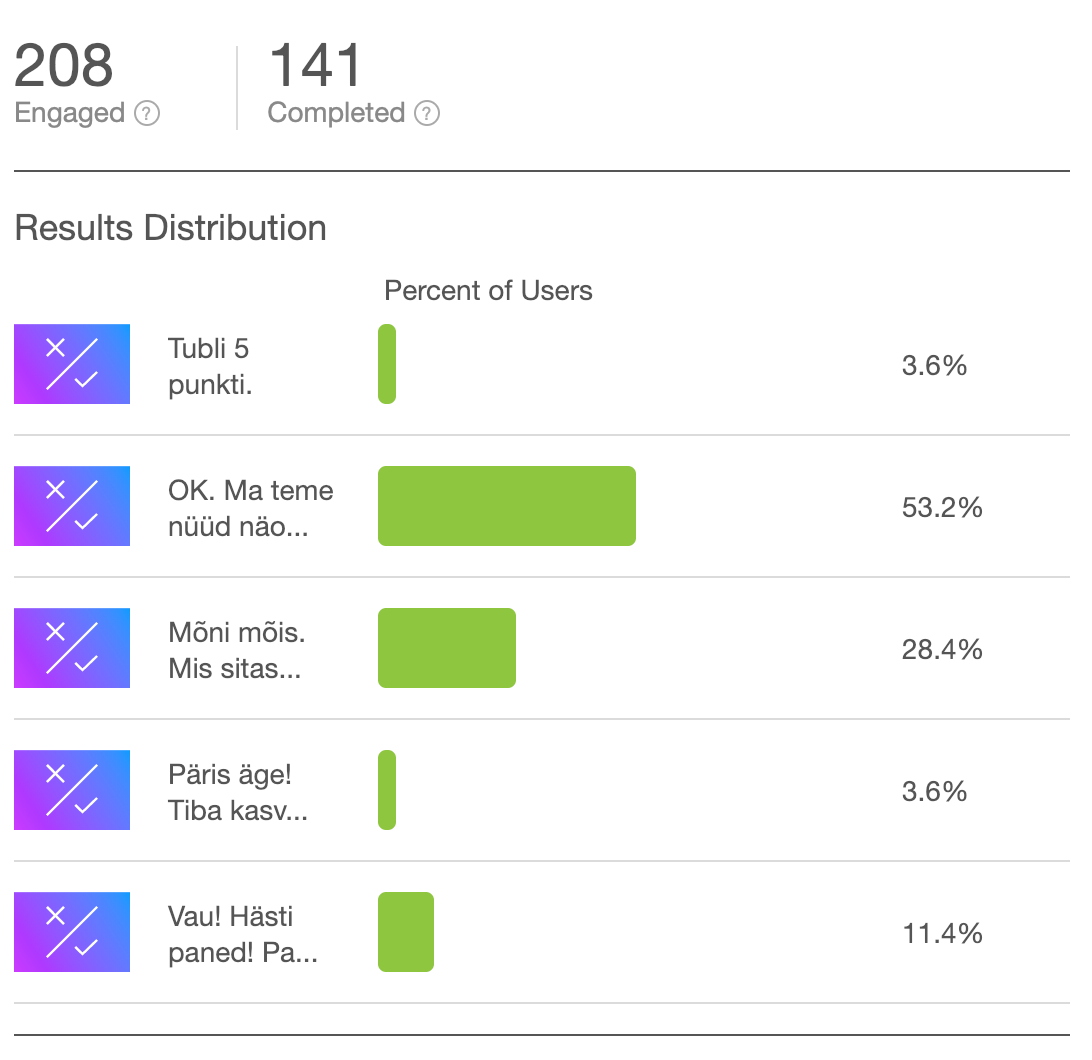Click the green bar showing 53.2%
The image size is (1092, 1060).
point(507,506)
